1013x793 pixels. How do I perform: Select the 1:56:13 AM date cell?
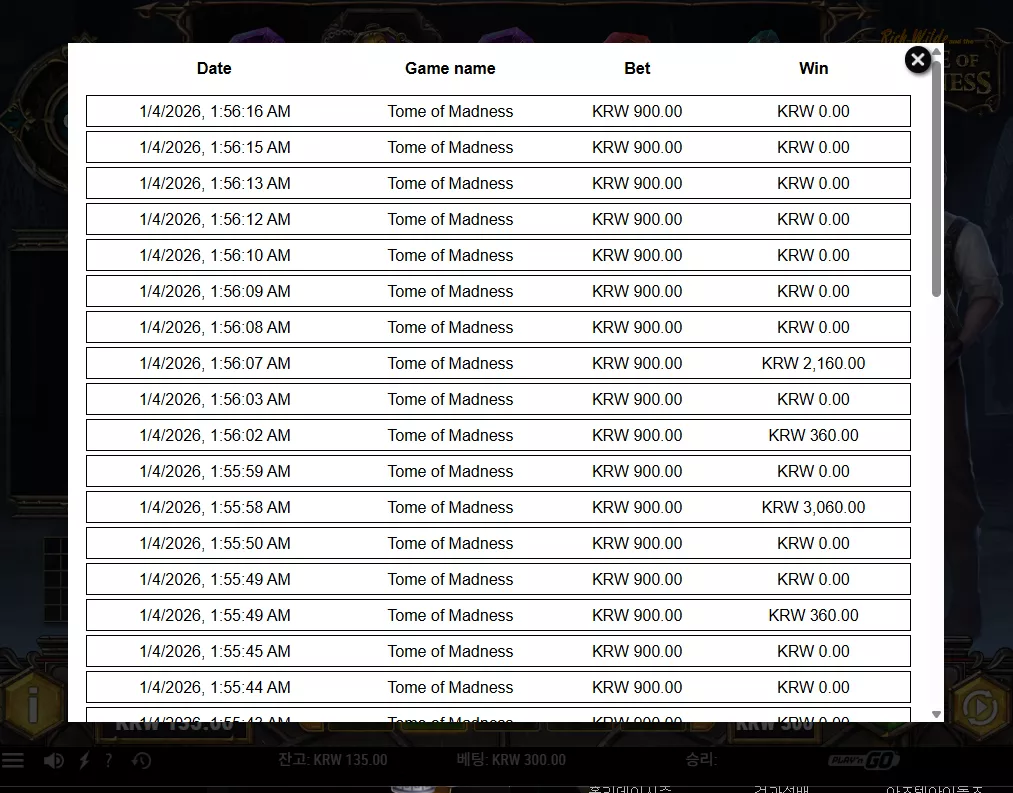(x=214, y=184)
